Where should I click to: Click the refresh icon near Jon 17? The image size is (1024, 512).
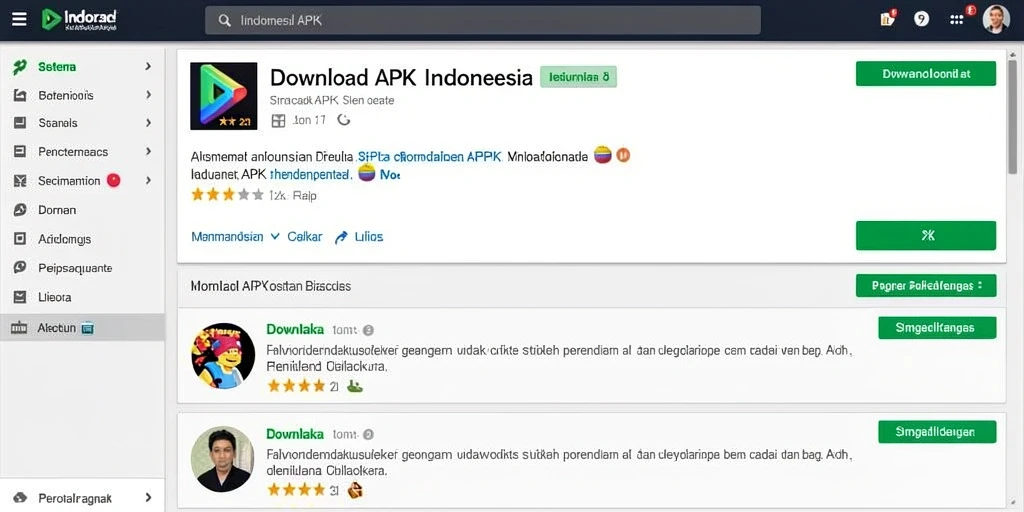click(344, 120)
